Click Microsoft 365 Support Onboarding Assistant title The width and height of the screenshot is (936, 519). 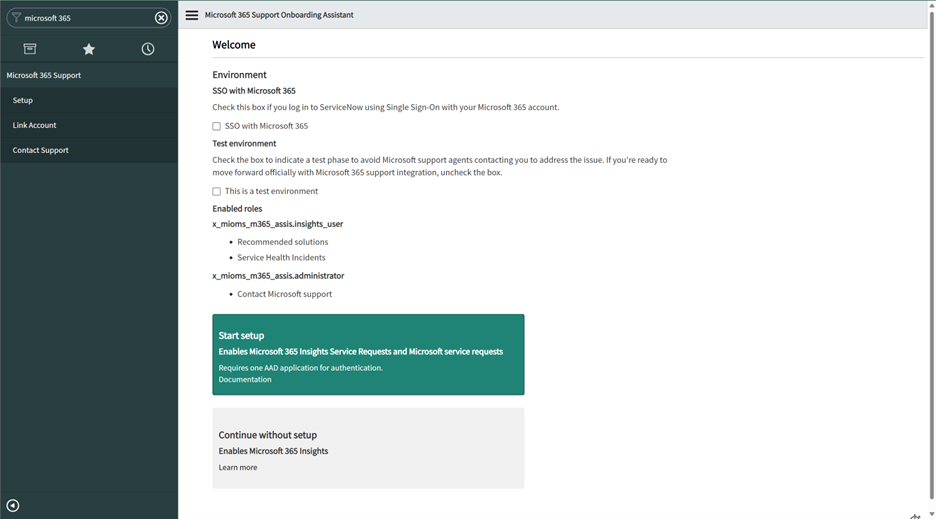[x=279, y=15]
